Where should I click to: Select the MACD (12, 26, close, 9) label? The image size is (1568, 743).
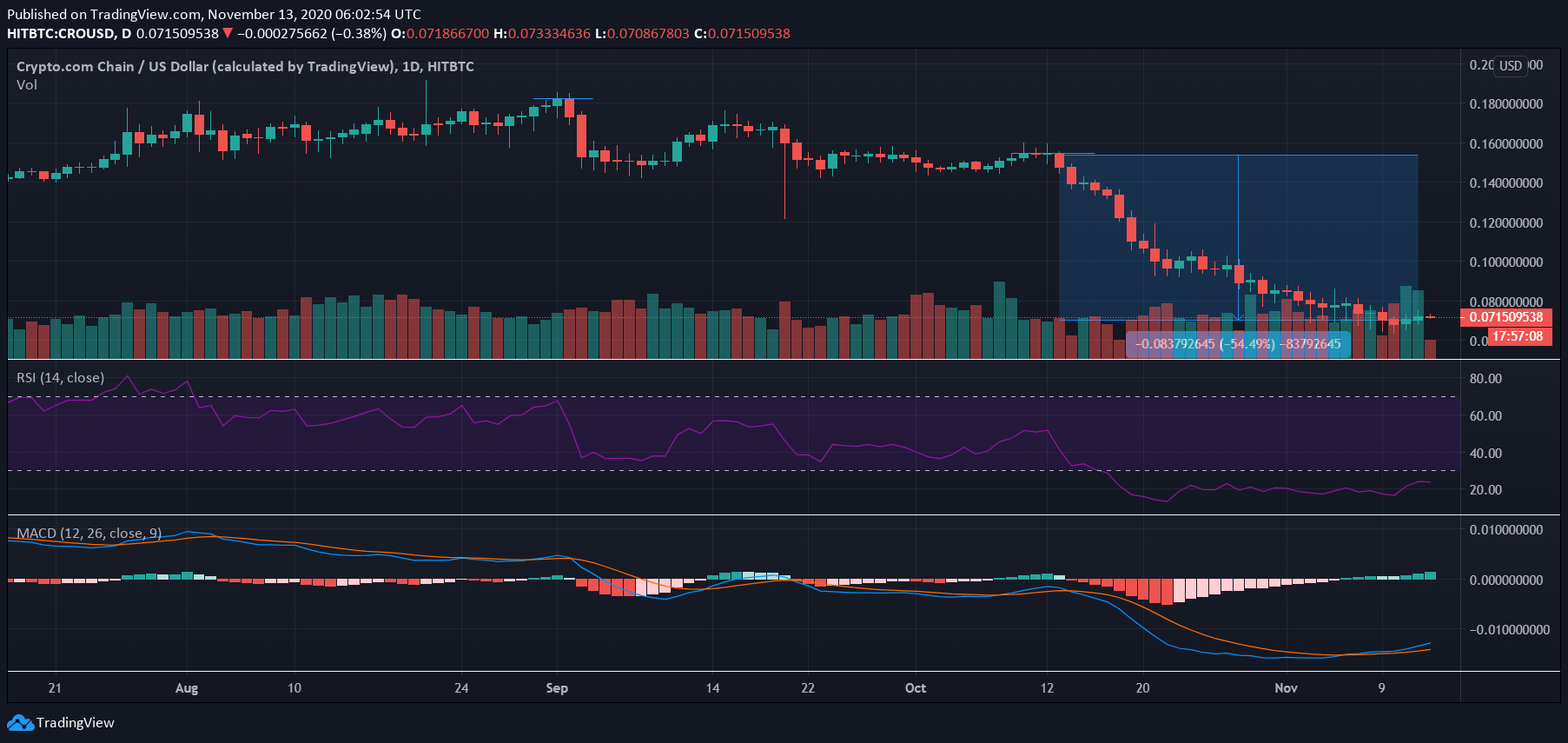coord(89,534)
